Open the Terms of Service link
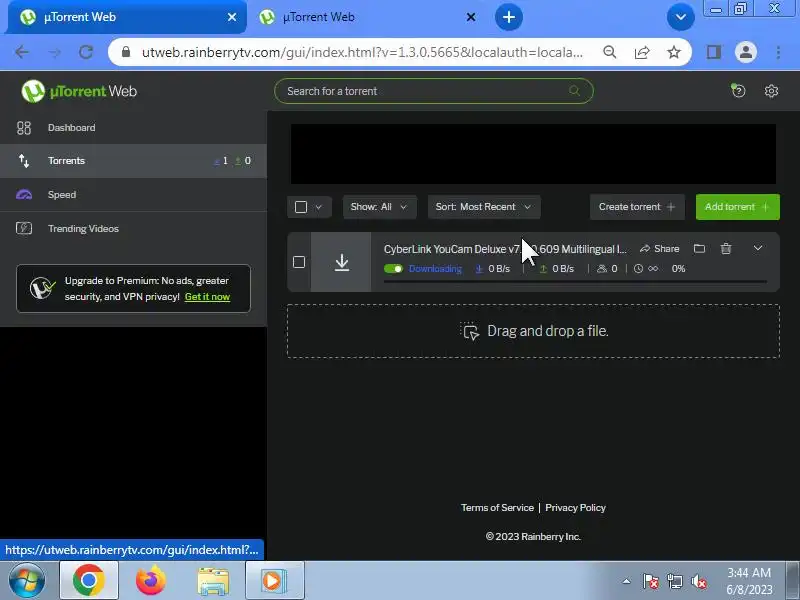 497,508
